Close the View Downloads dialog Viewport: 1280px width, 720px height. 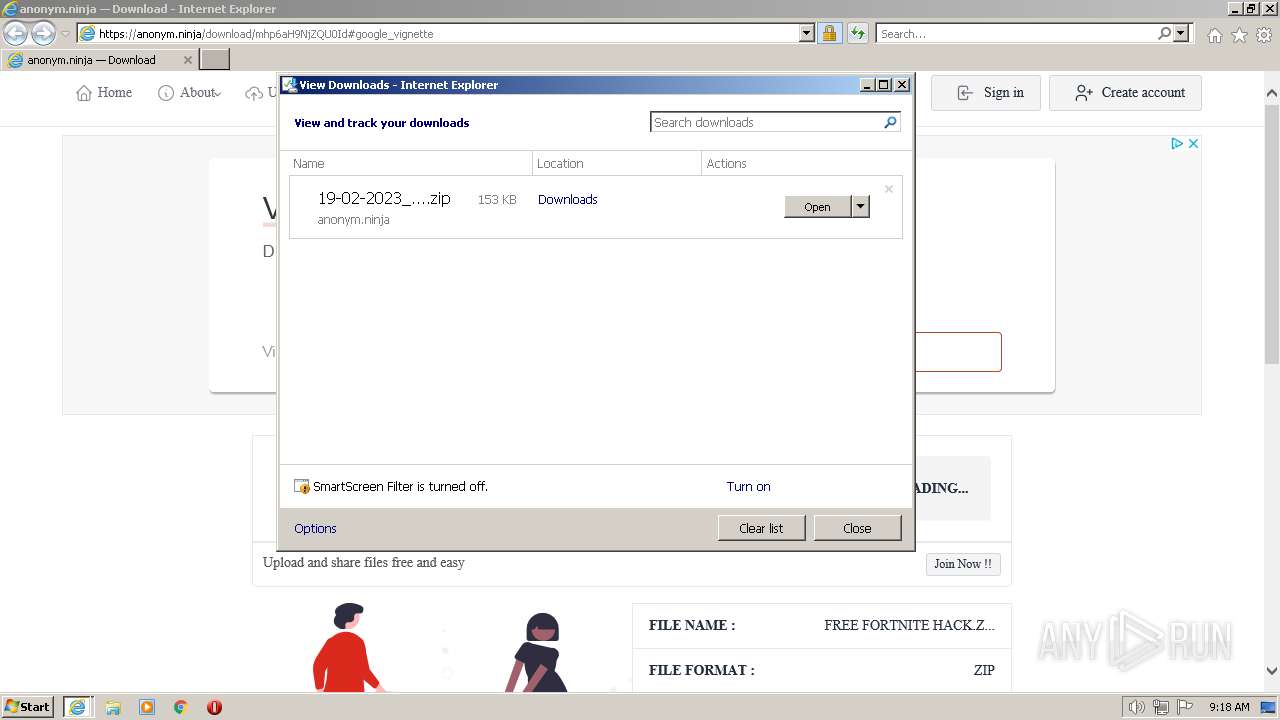(x=857, y=528)
